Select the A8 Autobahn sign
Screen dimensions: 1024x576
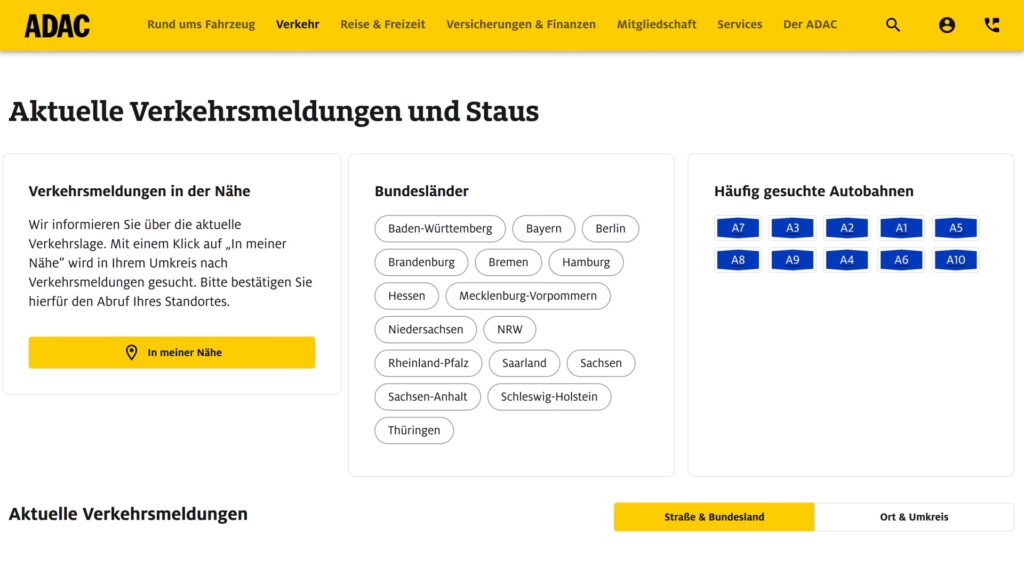point(738,260)
